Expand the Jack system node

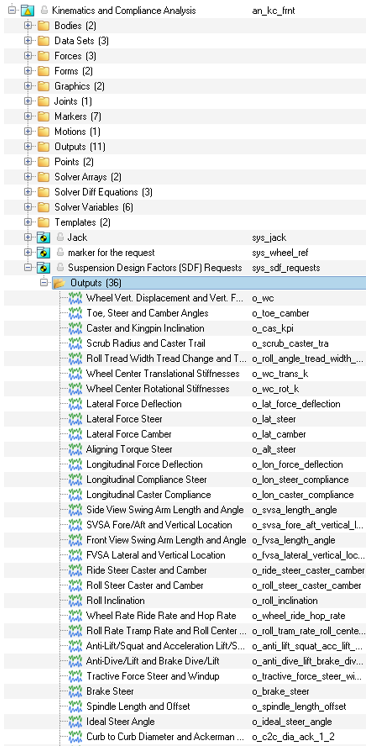(x=28, y=237)
